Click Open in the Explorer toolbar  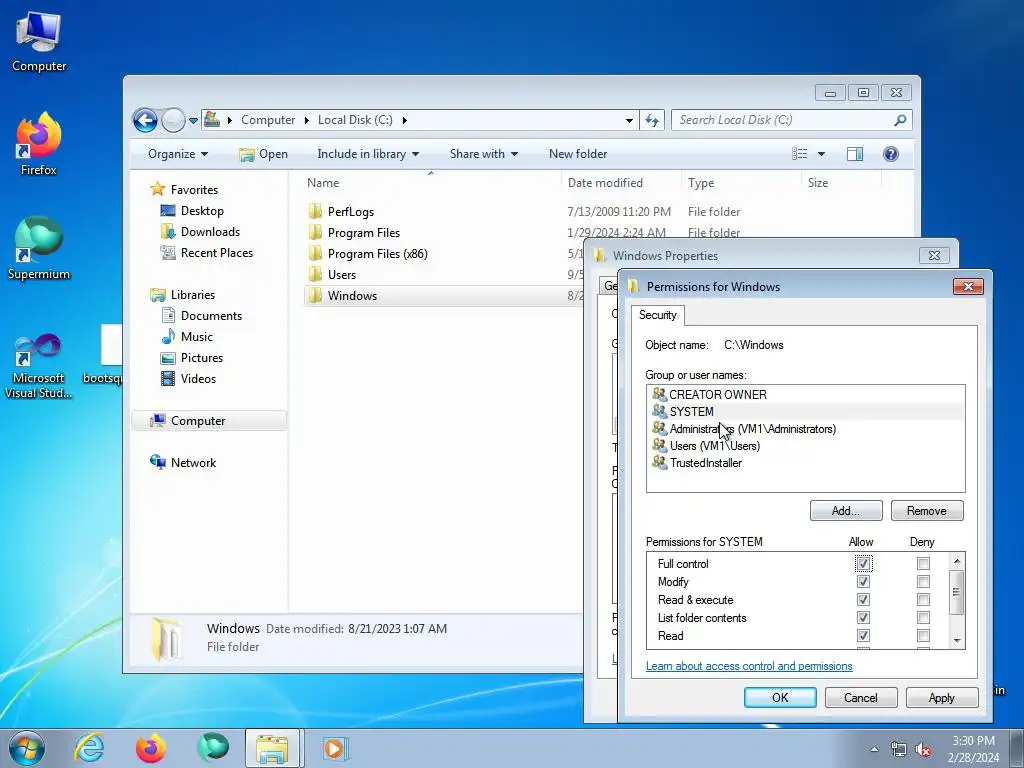[263, 154]
